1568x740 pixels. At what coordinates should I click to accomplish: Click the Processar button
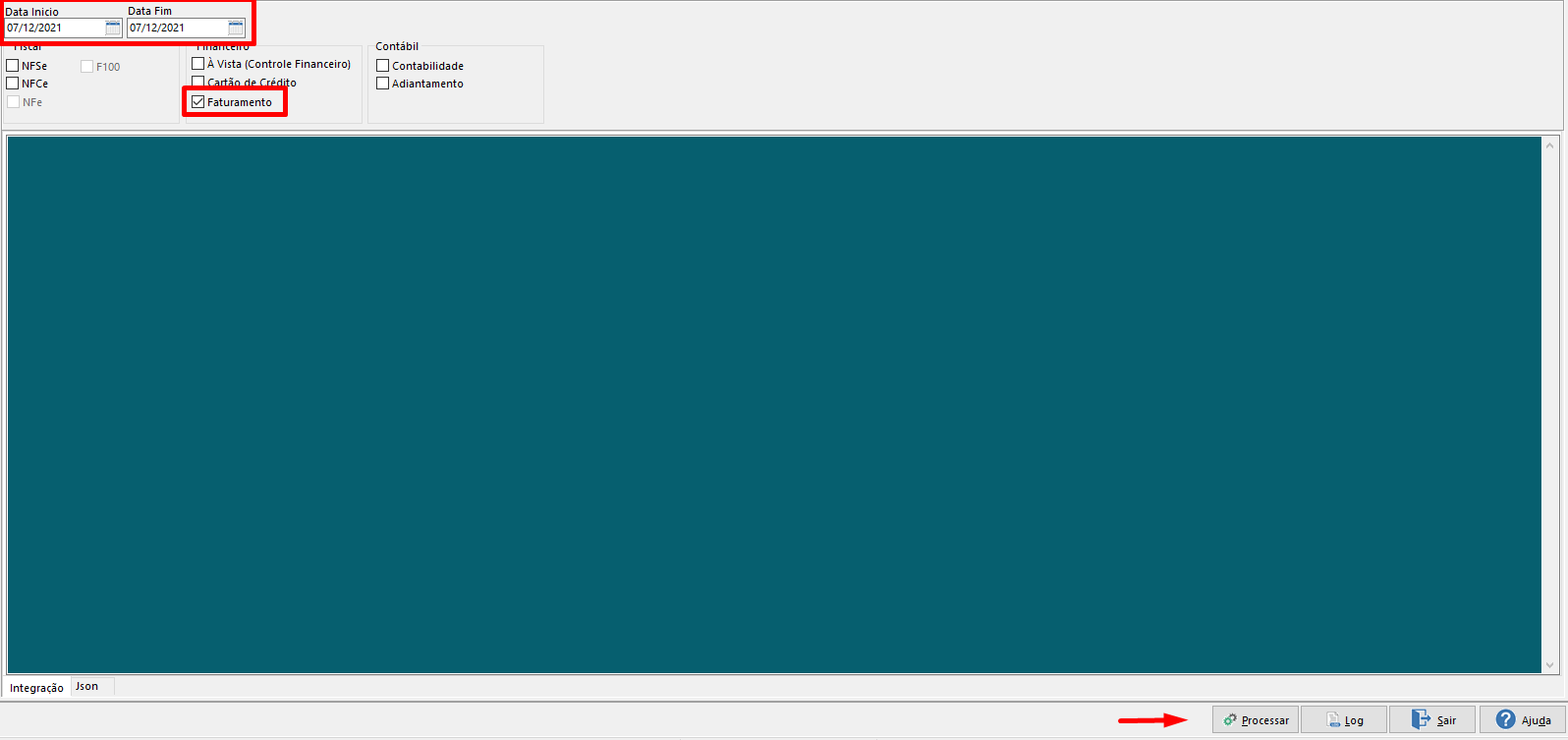[1256, 720]
